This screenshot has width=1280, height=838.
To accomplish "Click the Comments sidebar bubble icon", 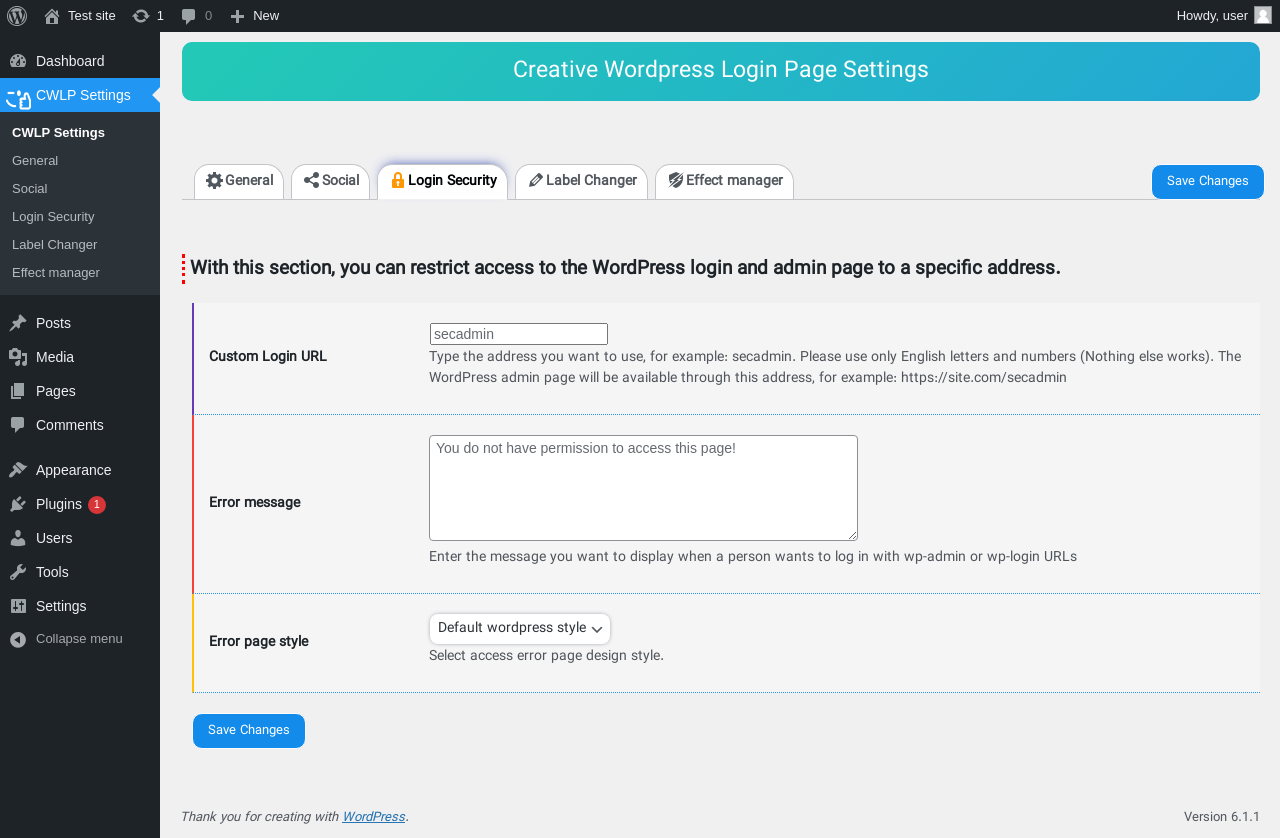I will 18,425.
